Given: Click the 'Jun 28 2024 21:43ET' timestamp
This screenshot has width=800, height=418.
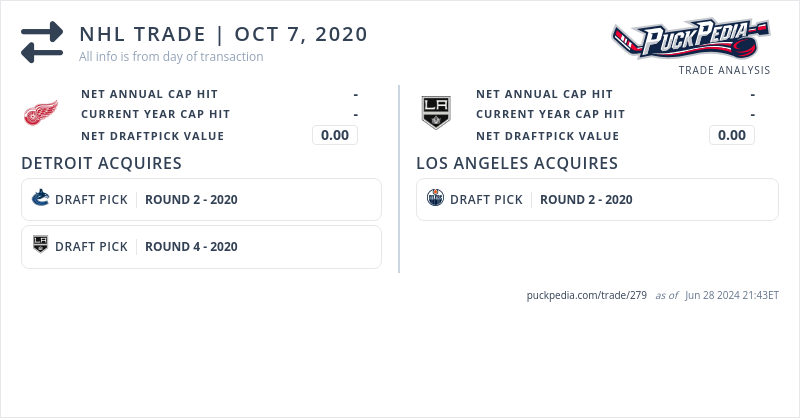Looking at the screenshot, I should (732, 295).
